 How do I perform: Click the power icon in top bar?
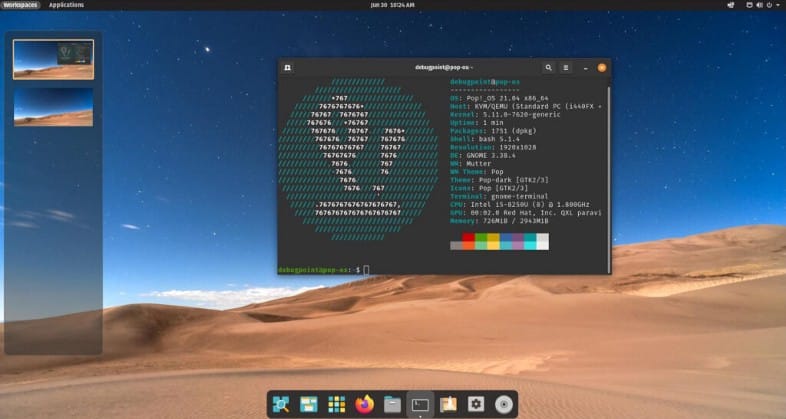[769, 5]
